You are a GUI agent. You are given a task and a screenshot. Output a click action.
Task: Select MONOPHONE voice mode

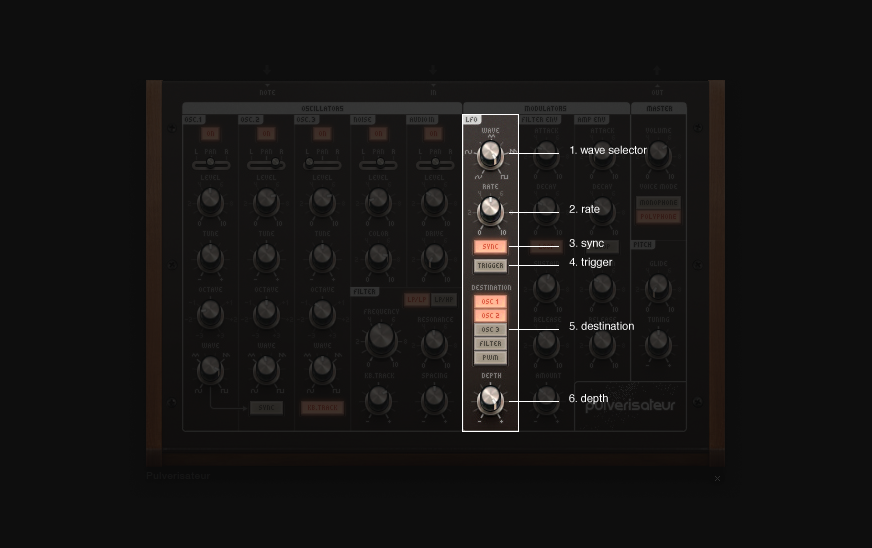658,203
